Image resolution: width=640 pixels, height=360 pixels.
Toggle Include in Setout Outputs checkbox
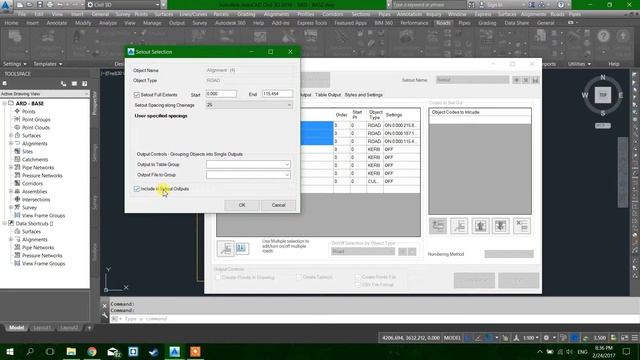(137, 189)
